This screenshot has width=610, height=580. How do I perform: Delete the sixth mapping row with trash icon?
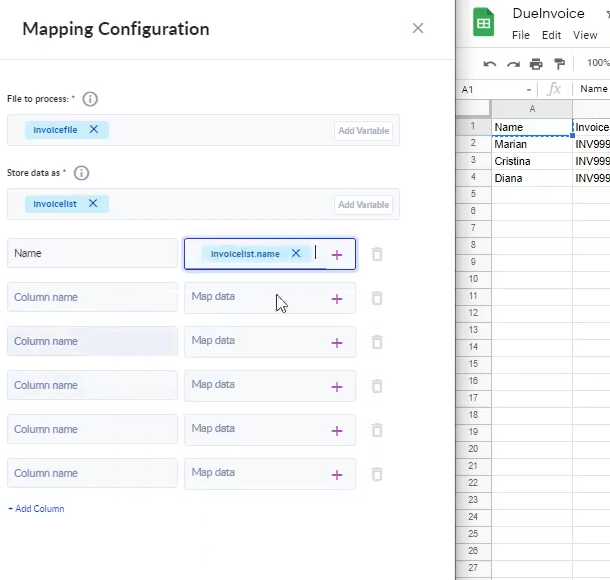377,474
